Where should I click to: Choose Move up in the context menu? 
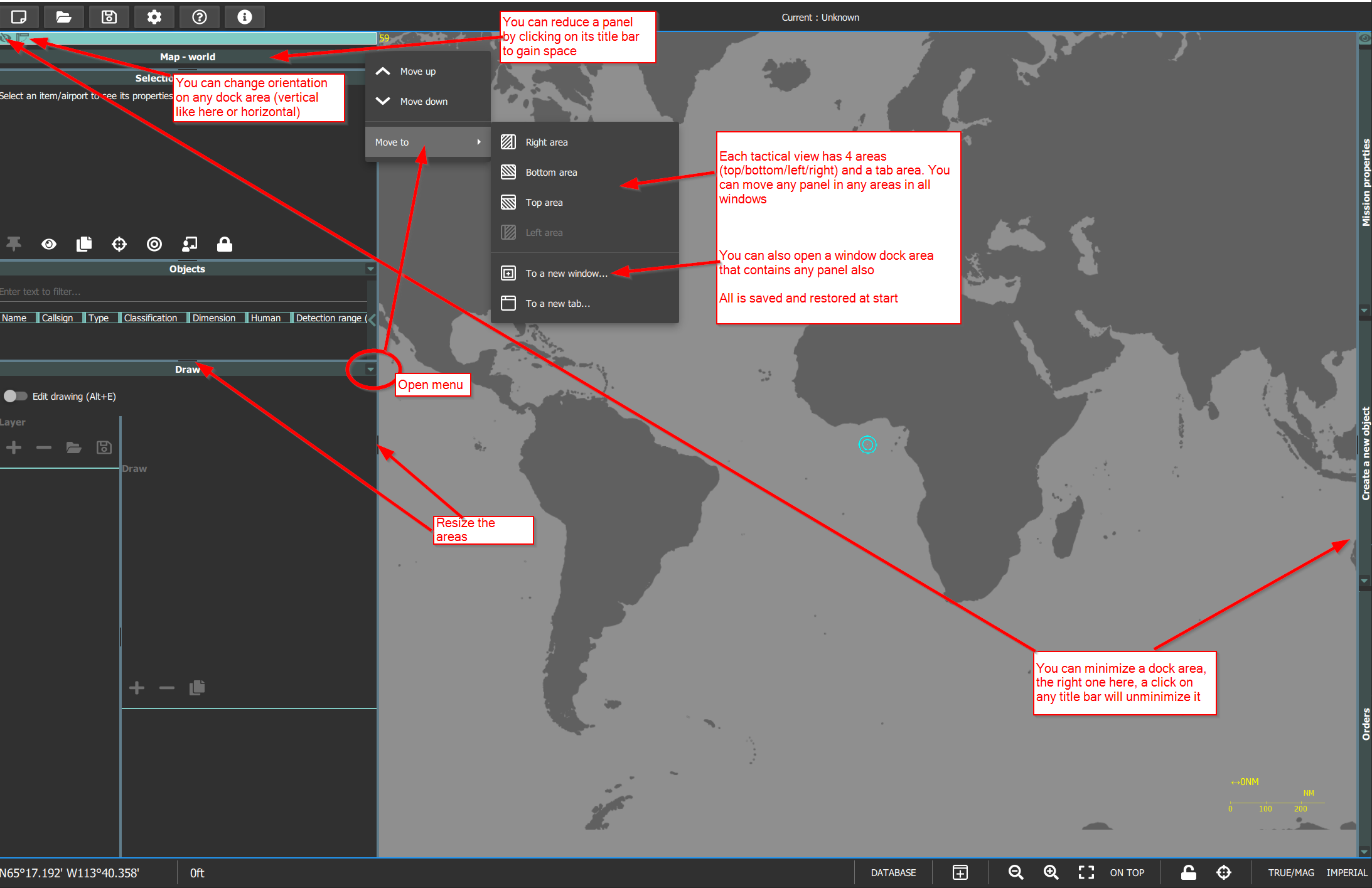tap(427, 72)
